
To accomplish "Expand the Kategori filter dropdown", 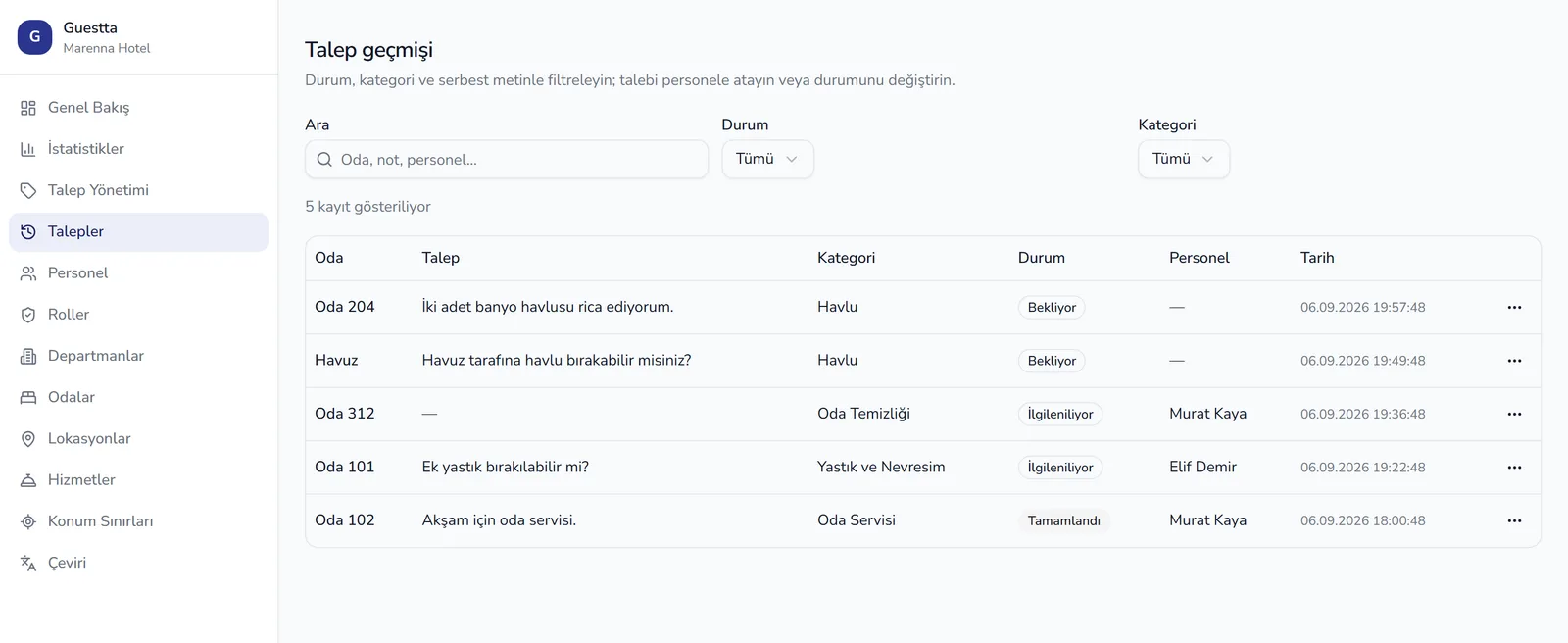I will 1184,159.
